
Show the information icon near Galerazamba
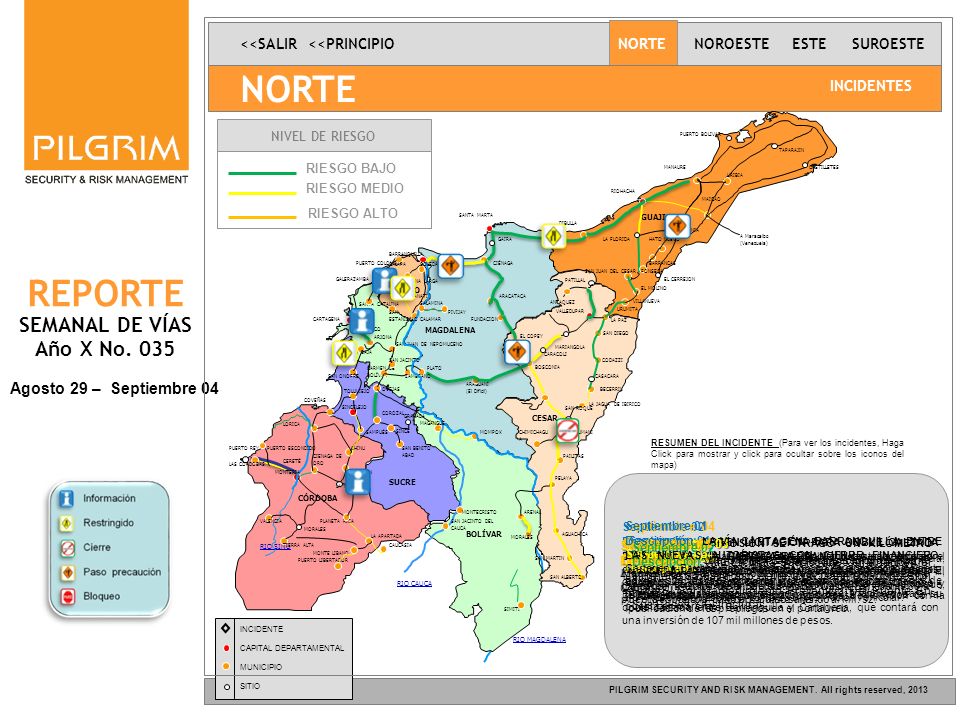coord(383,281)
